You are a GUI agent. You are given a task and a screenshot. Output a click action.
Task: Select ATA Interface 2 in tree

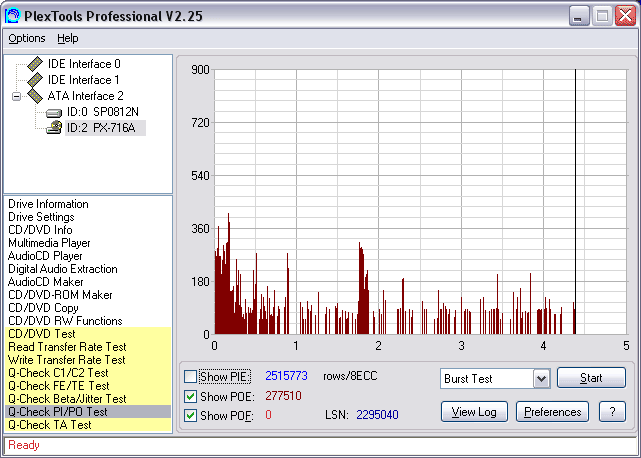tap(85, 96)
